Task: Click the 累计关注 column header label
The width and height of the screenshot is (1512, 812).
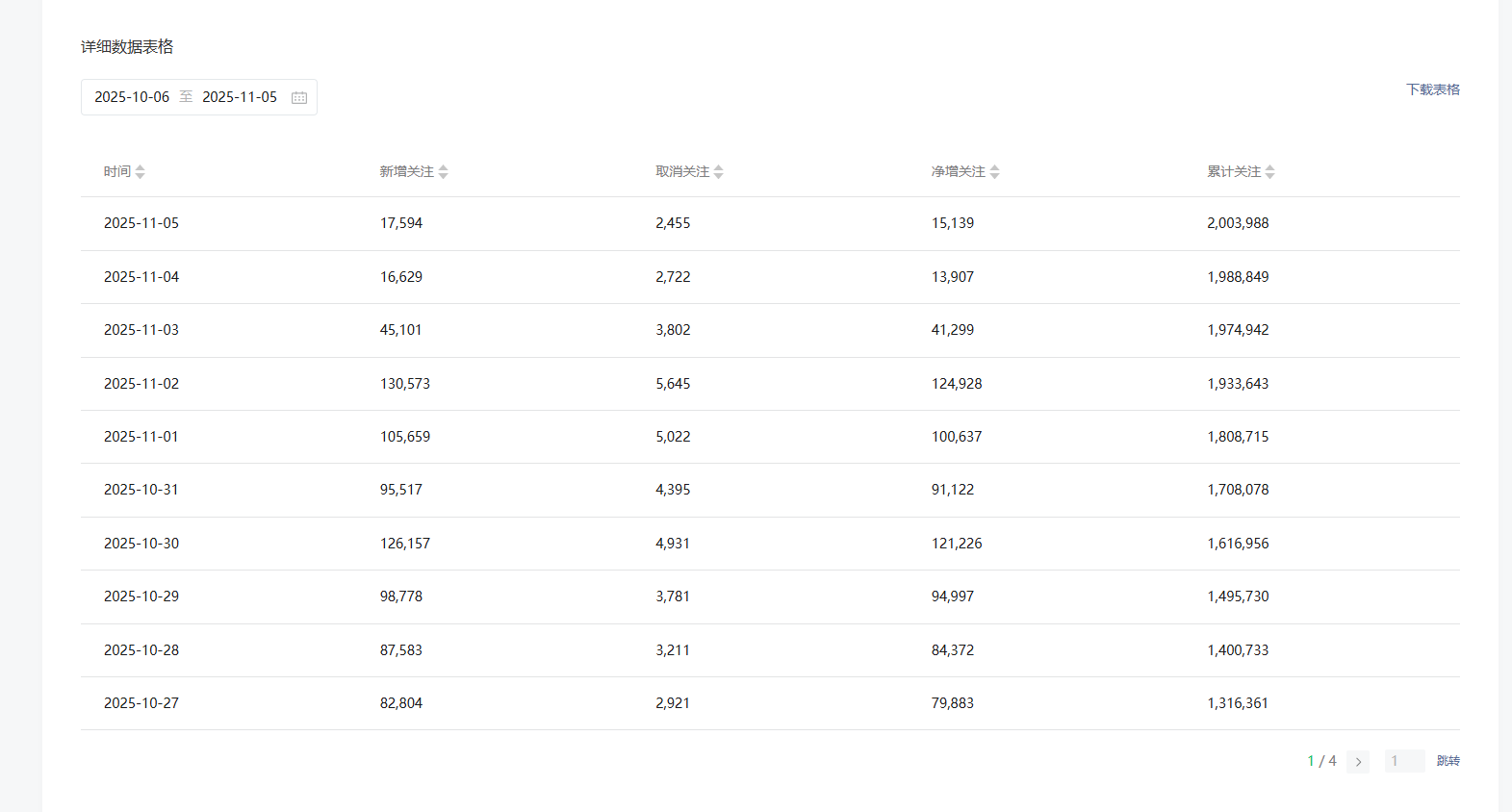Action: (1234, 171)
